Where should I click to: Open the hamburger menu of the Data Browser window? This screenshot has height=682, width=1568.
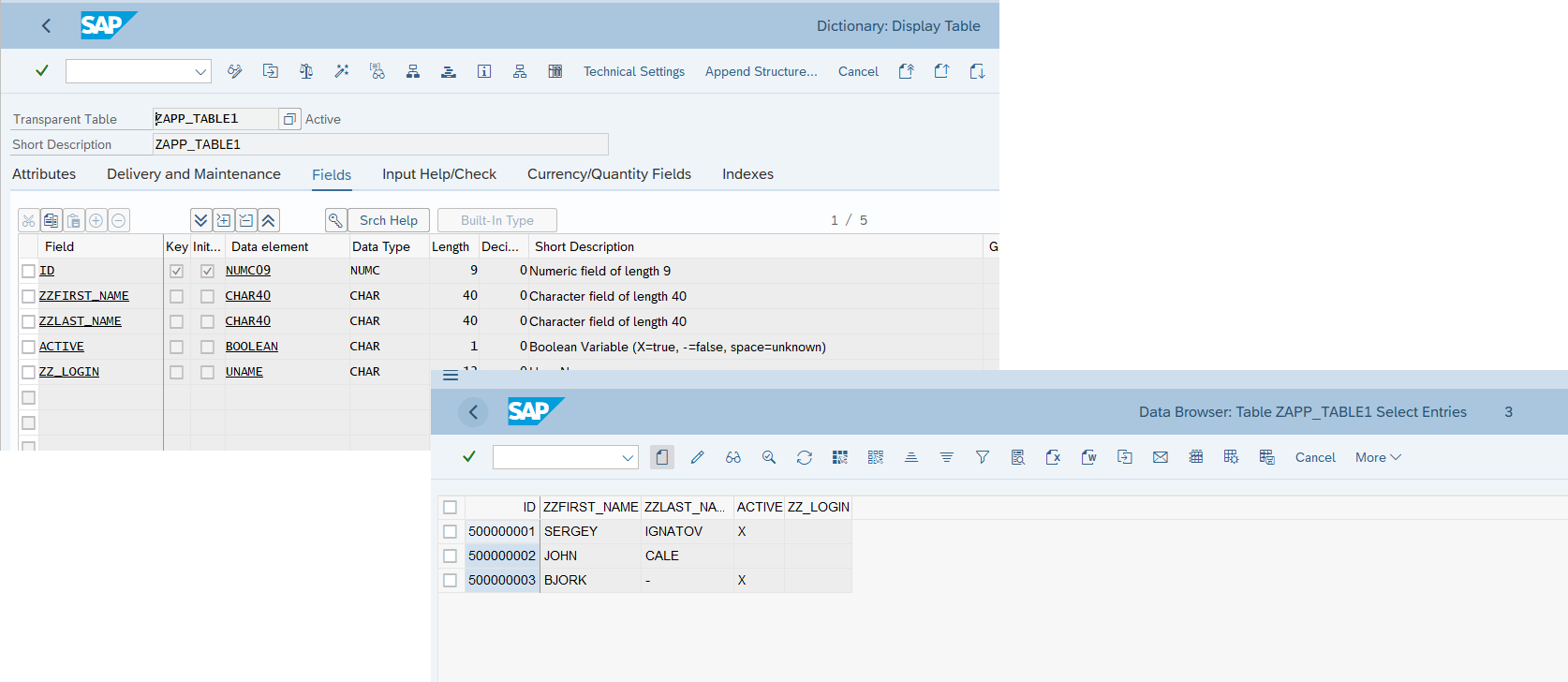pos(451,376)
